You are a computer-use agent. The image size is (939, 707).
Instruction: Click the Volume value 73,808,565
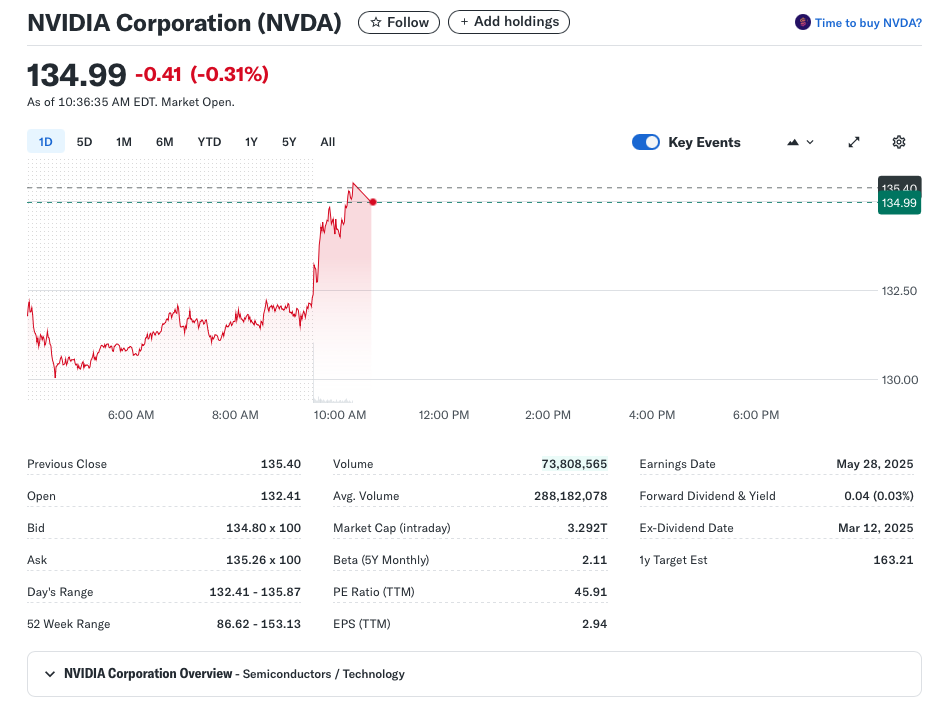click(574, 464)
